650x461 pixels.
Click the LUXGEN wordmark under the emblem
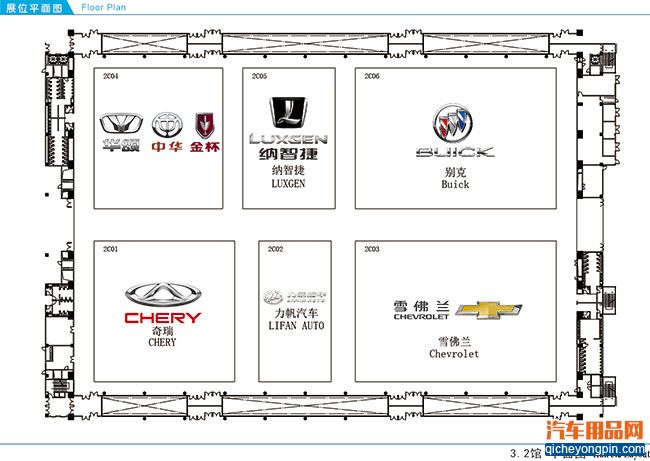click(289, 139)
